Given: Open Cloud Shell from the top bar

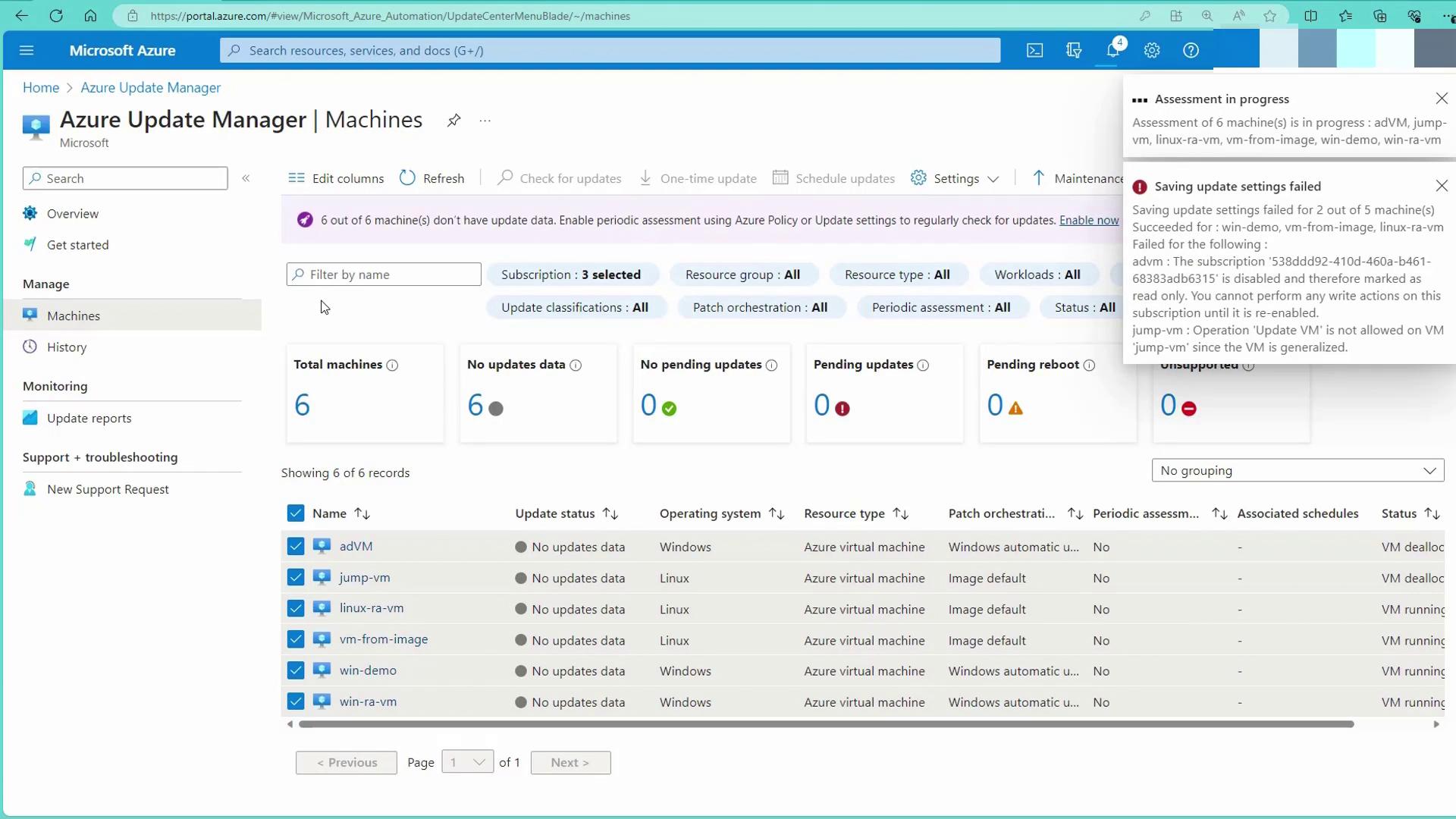Looking at the screenshot, I should 1034,50.
